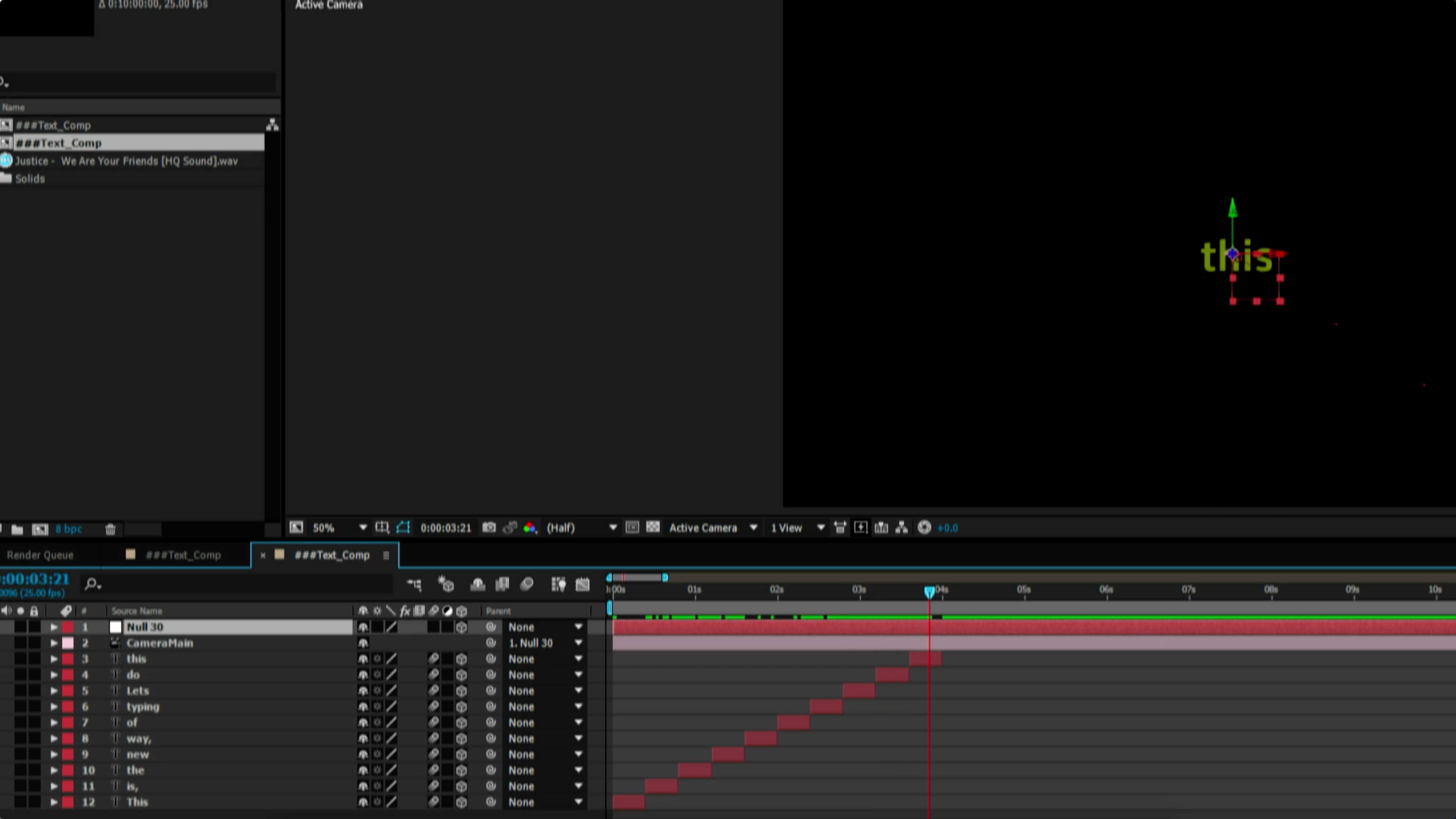Screen dimensions: 1456x819
Task: Click the Reset Exposure icon
Action: coord(924,527)
